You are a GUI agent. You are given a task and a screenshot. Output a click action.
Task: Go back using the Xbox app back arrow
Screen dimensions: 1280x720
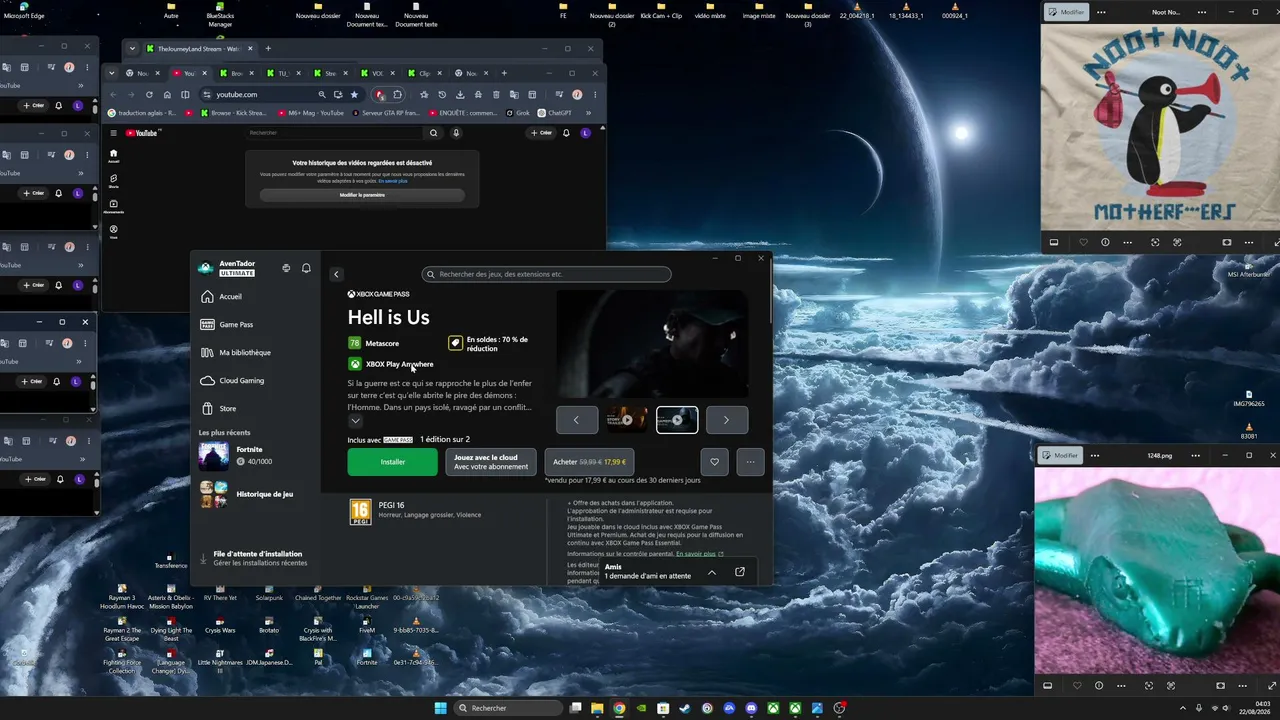[336, 274]
